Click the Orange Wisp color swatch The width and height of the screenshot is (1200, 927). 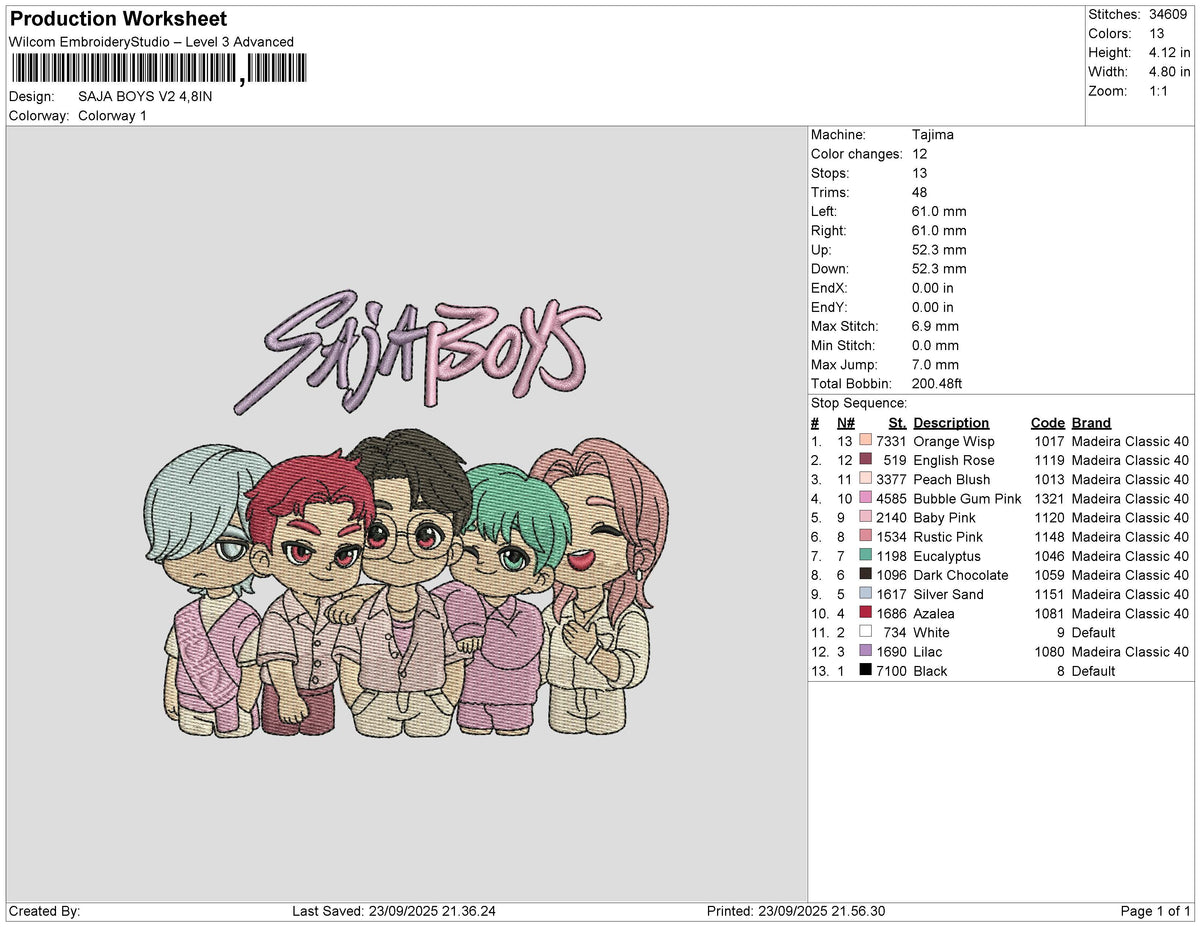(x=865, y=441)
